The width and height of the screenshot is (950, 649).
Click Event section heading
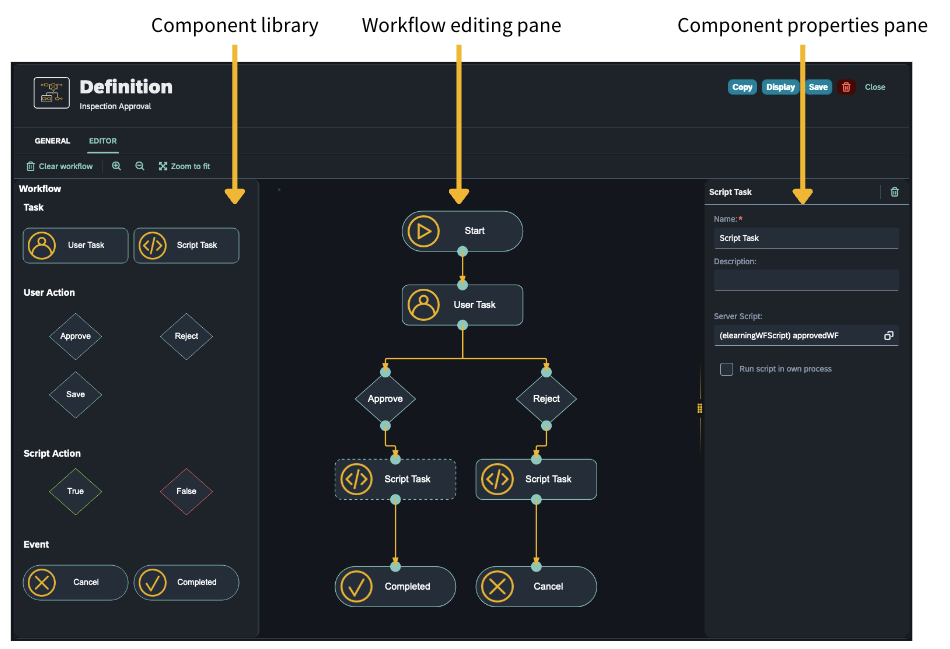pos(36,545)
